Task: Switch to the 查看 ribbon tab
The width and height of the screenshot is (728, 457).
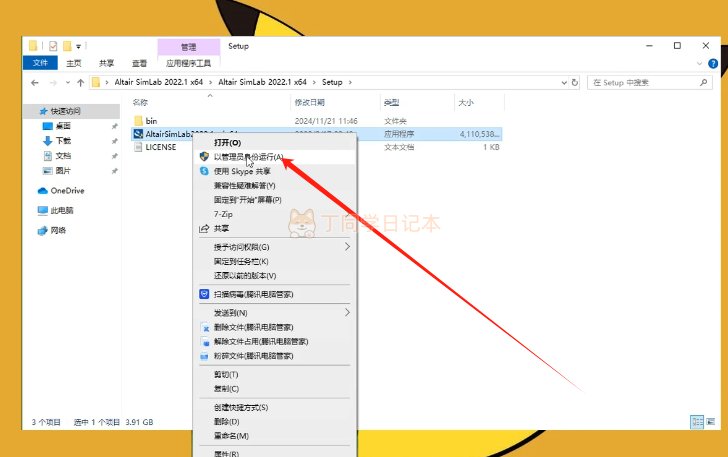Action: coord(139,63)
